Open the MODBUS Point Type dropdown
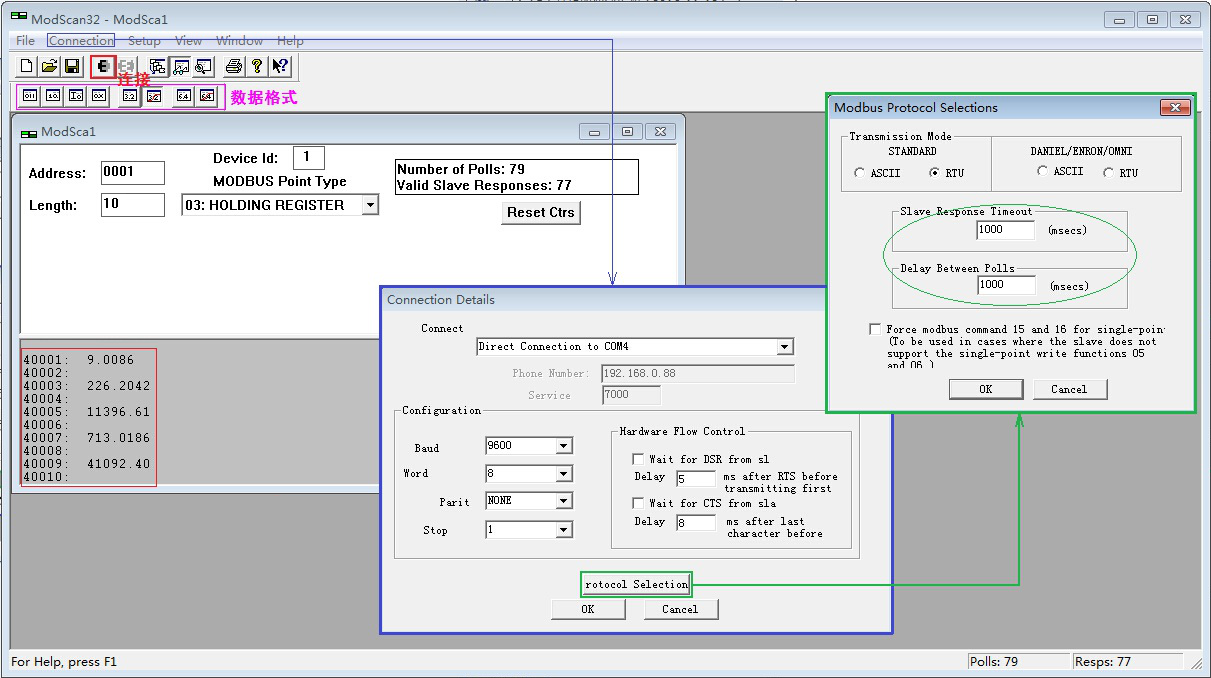The height and width of the screenshot is (678, 1211). [x=370, y=205]
